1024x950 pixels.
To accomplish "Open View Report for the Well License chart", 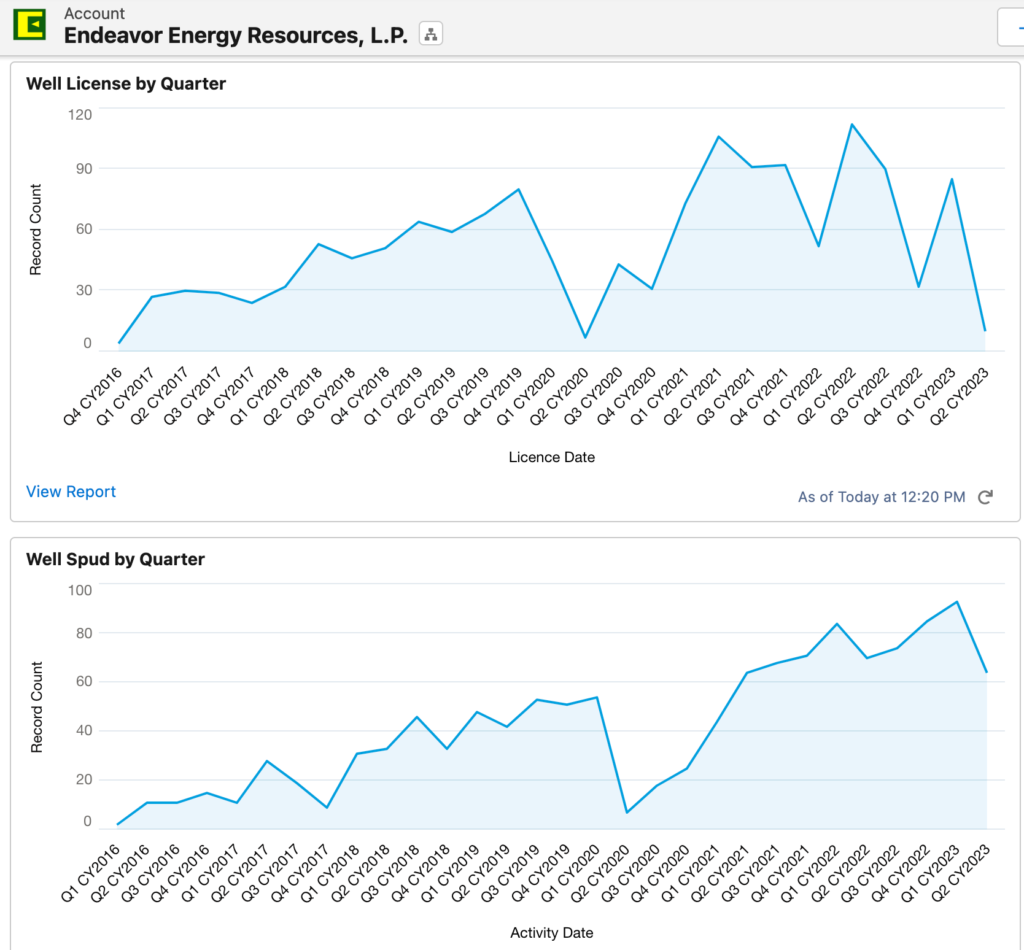I will coord(71,492).
